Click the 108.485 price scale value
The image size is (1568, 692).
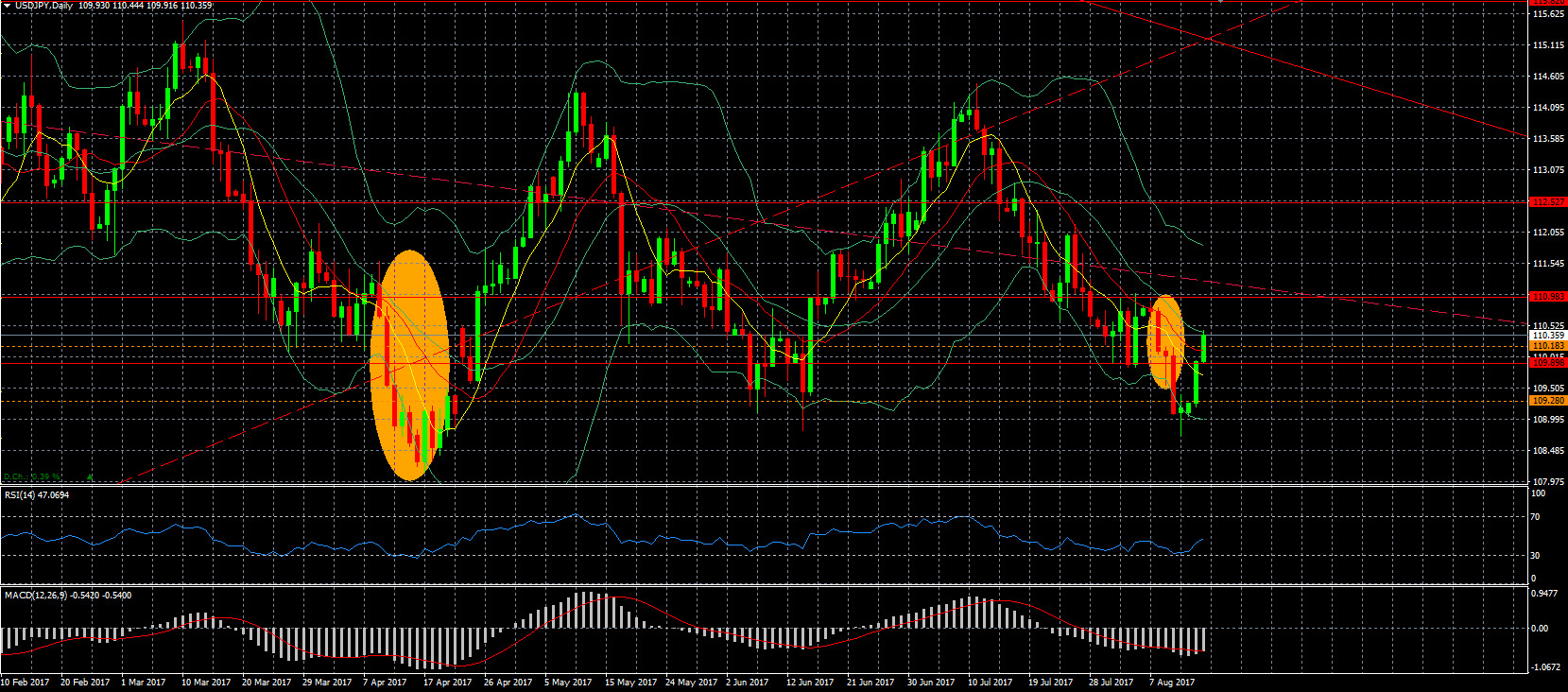[1546, 451]
